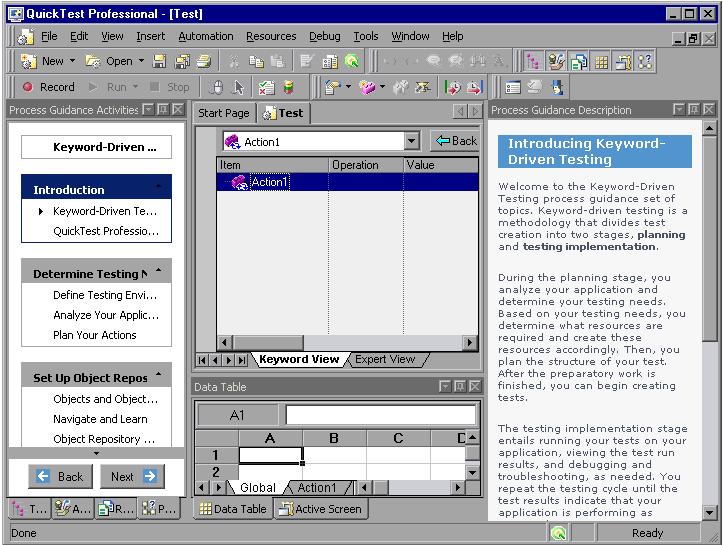This screenshot has height=545, width=723.
Task: Click the Back button beside Action1 dropdown
Action: 456,141
